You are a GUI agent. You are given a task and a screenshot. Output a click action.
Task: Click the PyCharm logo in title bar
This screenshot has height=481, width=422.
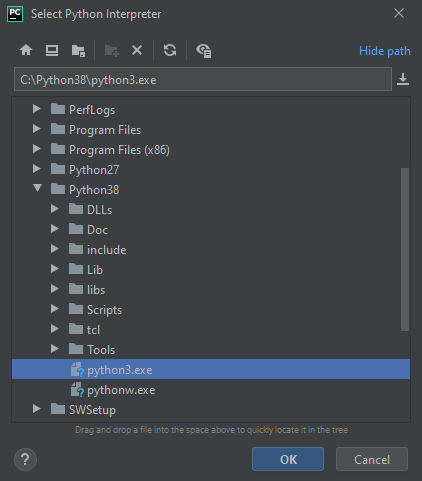point(15,14)
